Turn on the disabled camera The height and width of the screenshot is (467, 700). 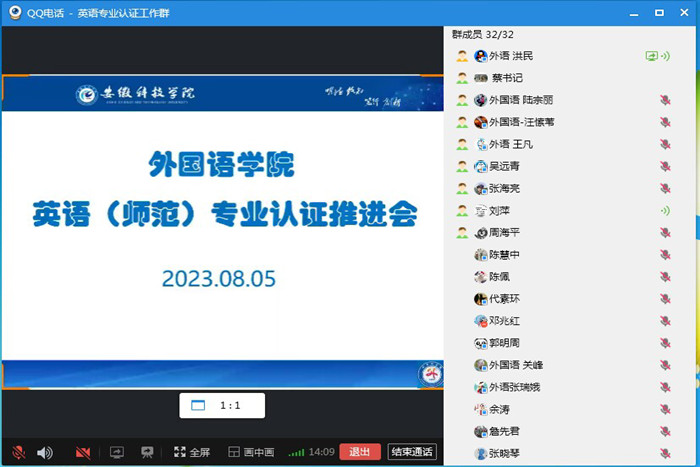point(83,452)
